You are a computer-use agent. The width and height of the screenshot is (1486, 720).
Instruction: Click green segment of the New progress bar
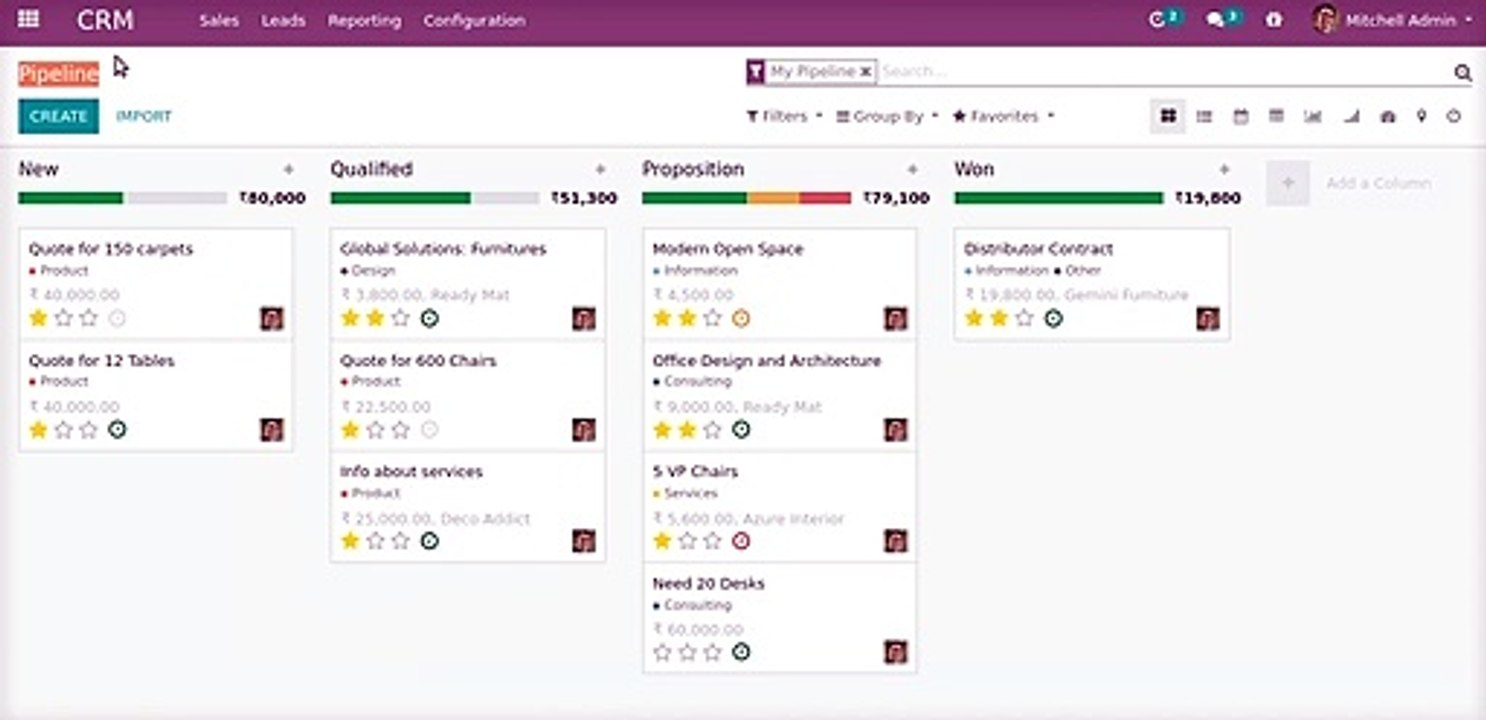point(70,198)
